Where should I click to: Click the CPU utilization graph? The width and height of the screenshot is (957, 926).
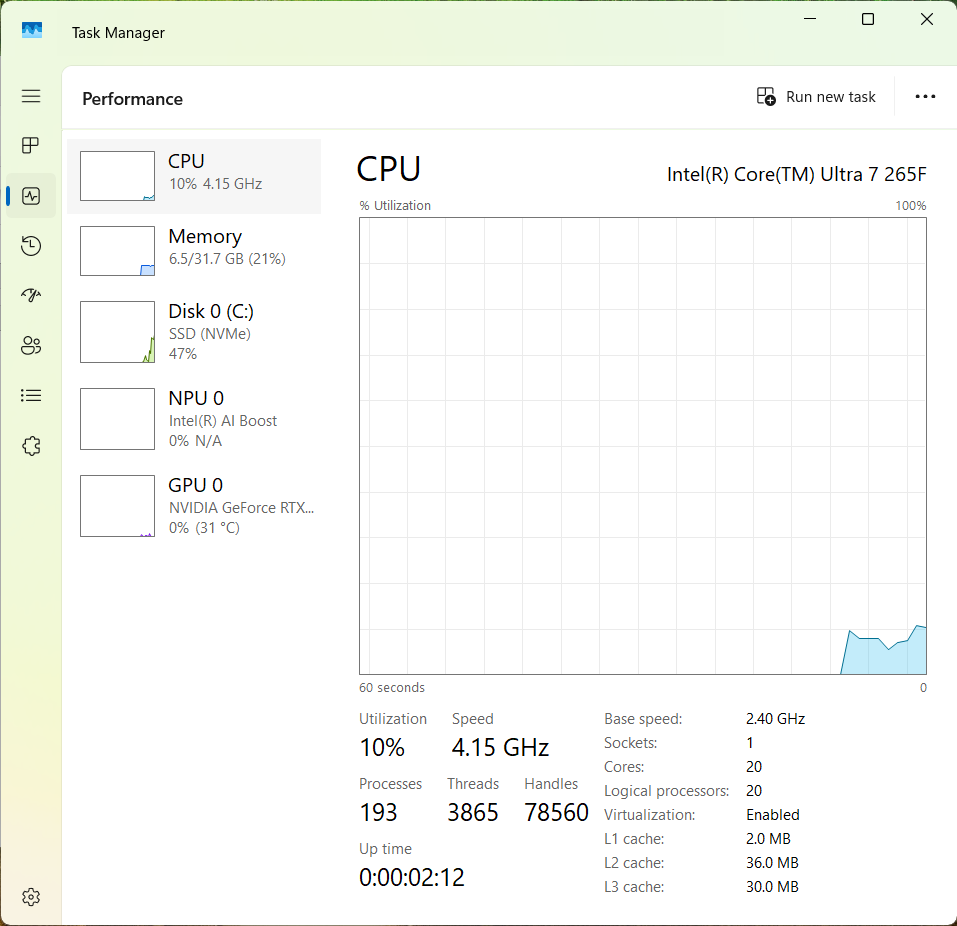[643, 446]
